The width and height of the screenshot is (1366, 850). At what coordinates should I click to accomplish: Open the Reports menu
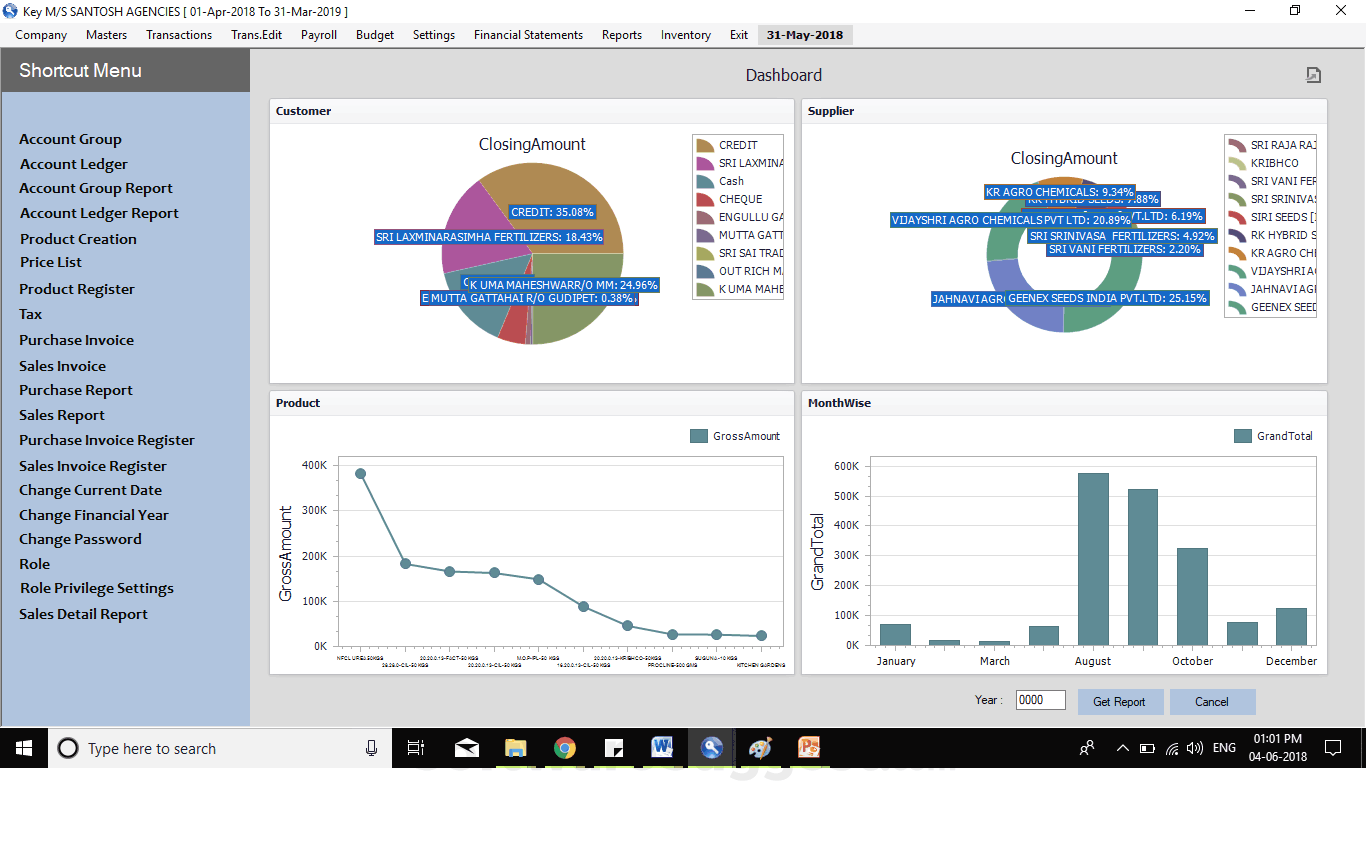pyautogui.click(x=622, y=35)
